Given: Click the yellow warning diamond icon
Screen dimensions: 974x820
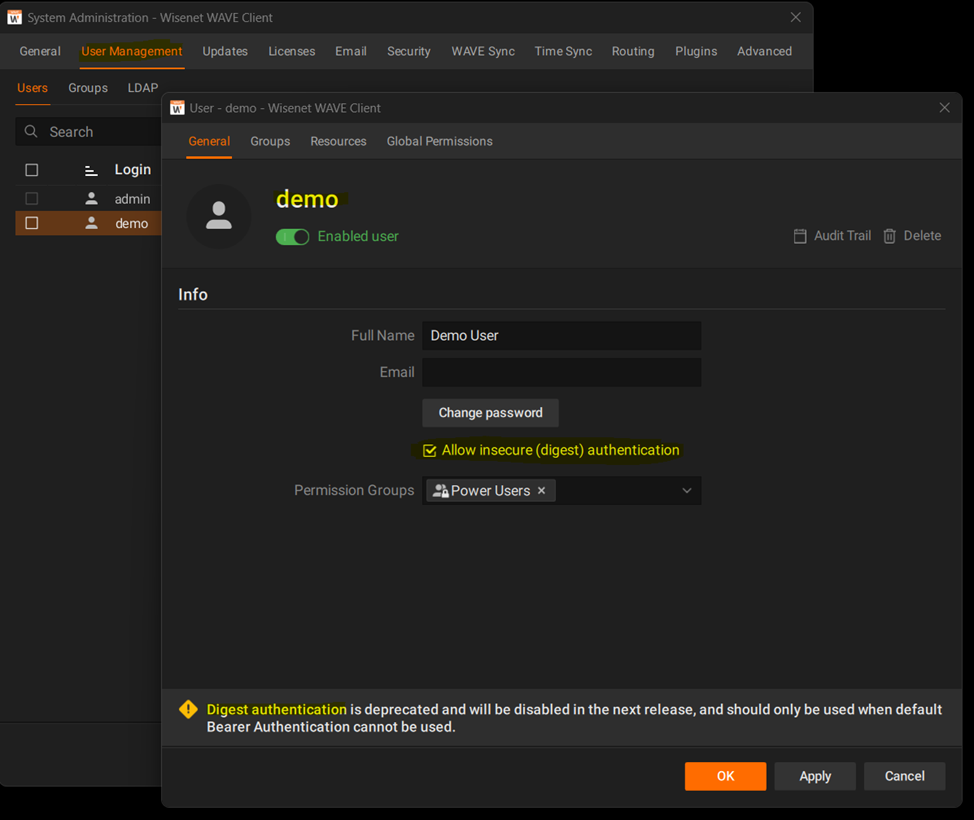Looking at the screenshot, I should 188,709.
